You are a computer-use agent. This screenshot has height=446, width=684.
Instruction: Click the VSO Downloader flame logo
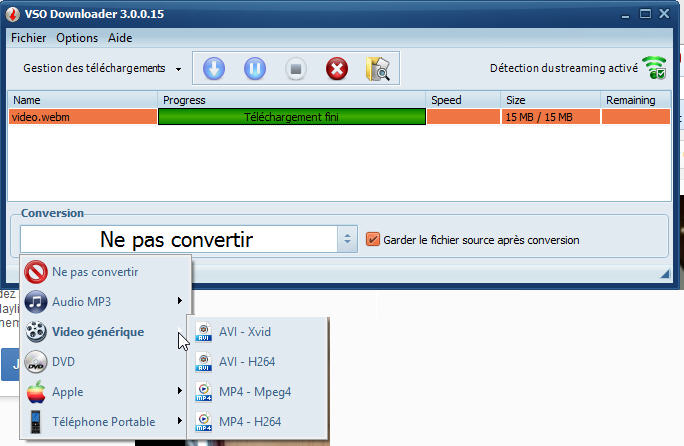click(13, 14)
